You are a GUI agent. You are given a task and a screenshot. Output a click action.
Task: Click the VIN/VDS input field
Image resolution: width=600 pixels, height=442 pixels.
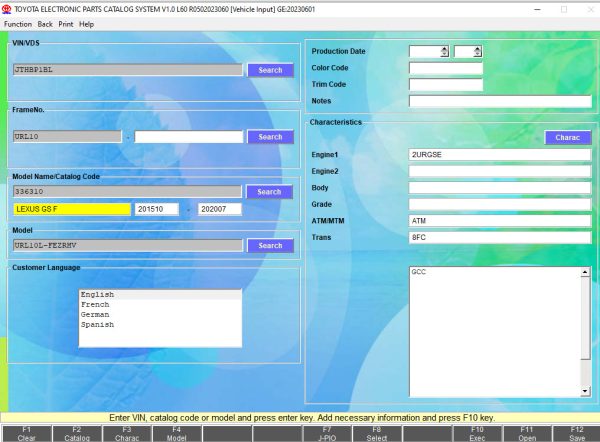128,70
